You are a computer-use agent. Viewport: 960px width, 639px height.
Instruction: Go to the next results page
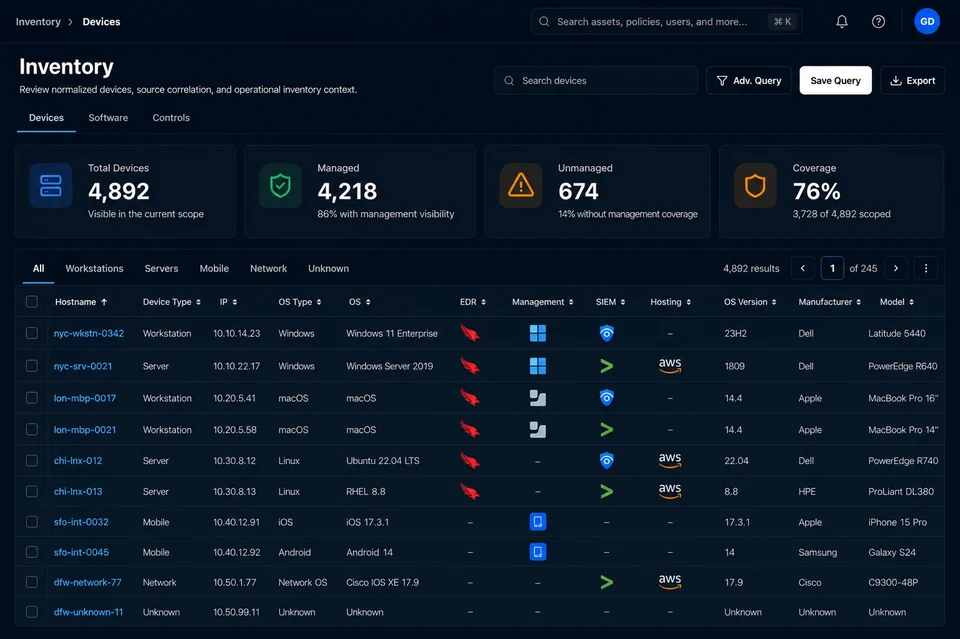[896, 268]
